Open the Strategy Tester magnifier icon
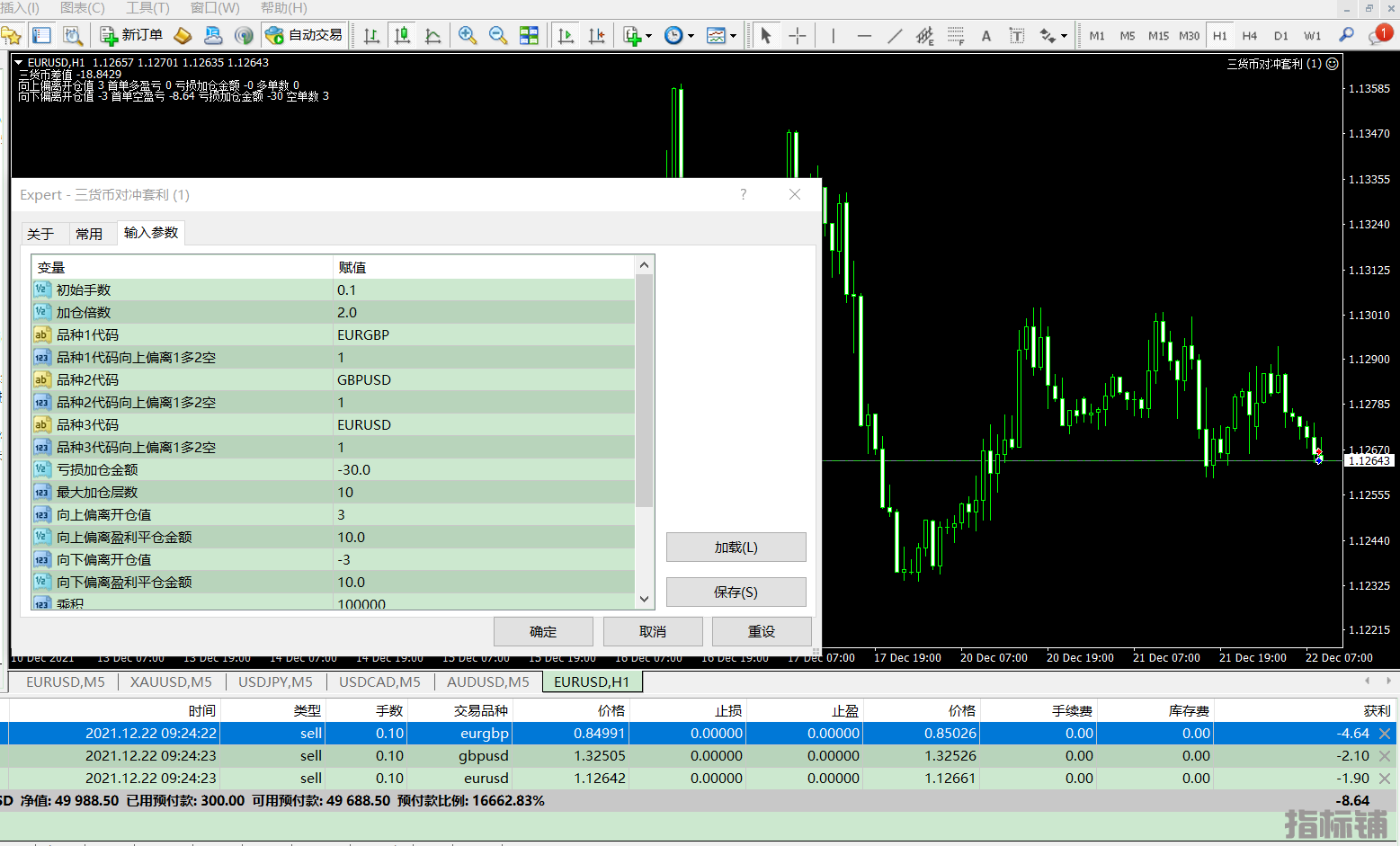Viewport: 1400px width, 846px height. 73,35
